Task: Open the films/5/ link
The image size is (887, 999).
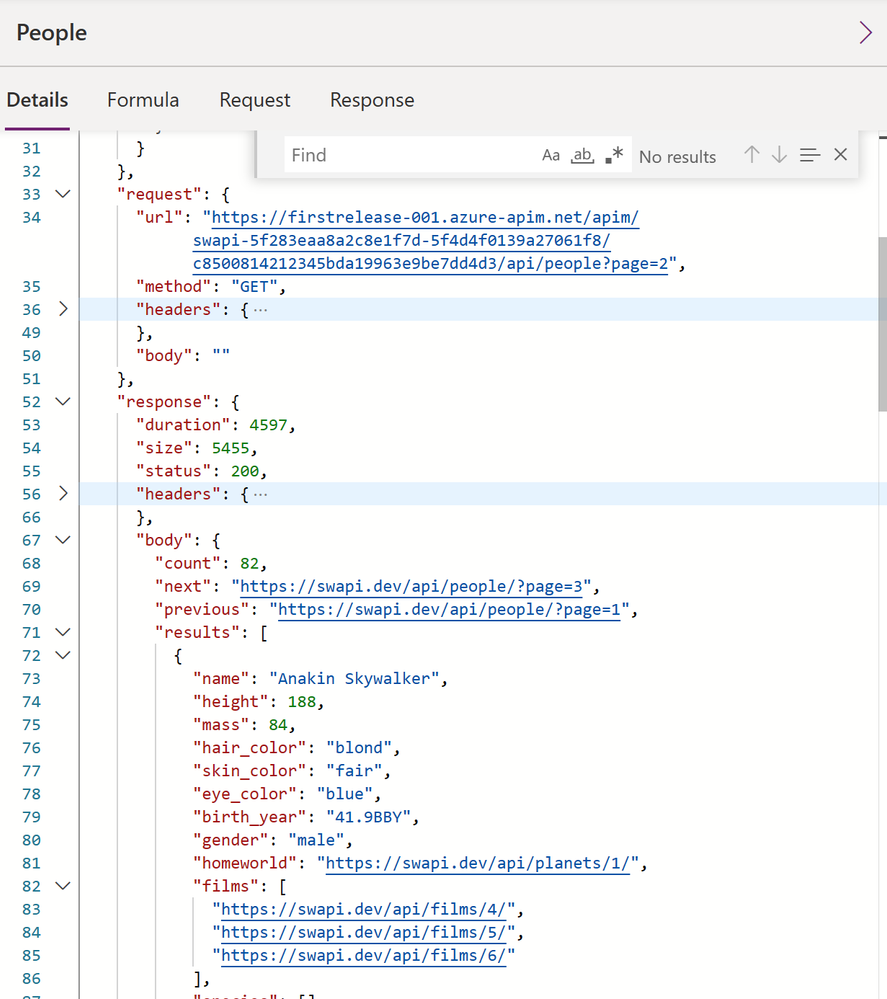Action: point(363,932)
